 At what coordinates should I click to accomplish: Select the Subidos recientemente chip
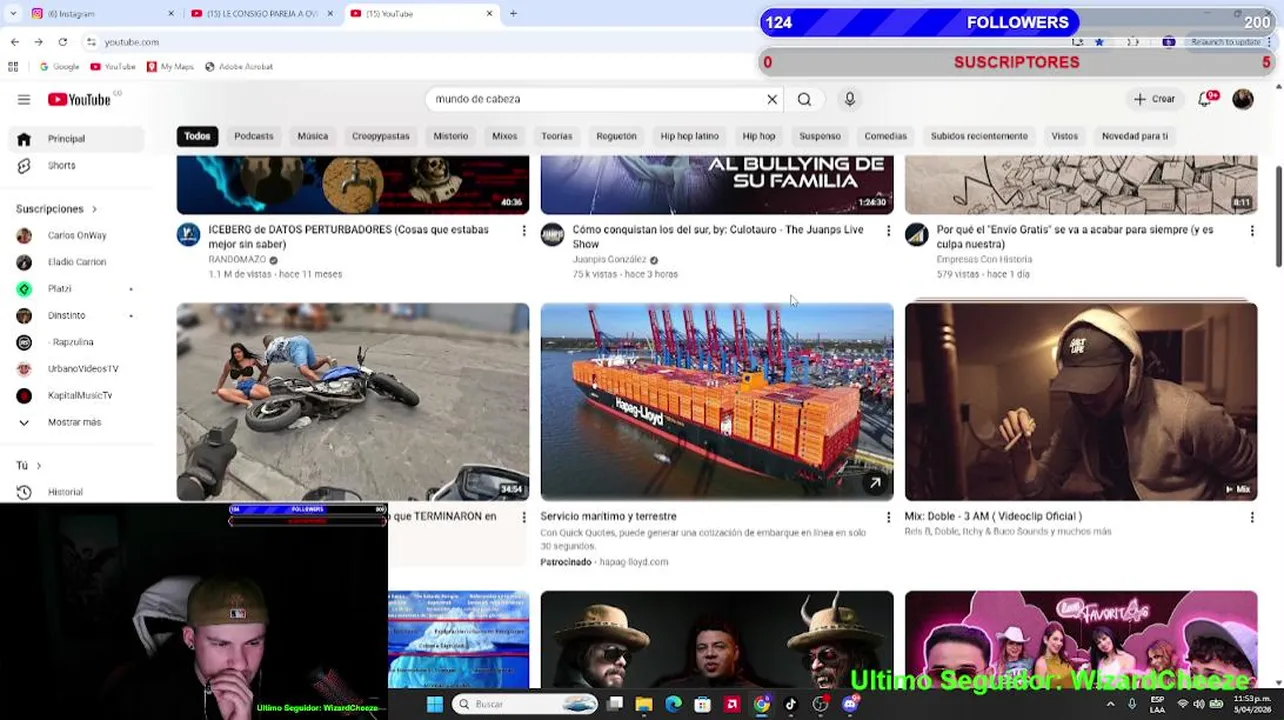tap(979, 136)
